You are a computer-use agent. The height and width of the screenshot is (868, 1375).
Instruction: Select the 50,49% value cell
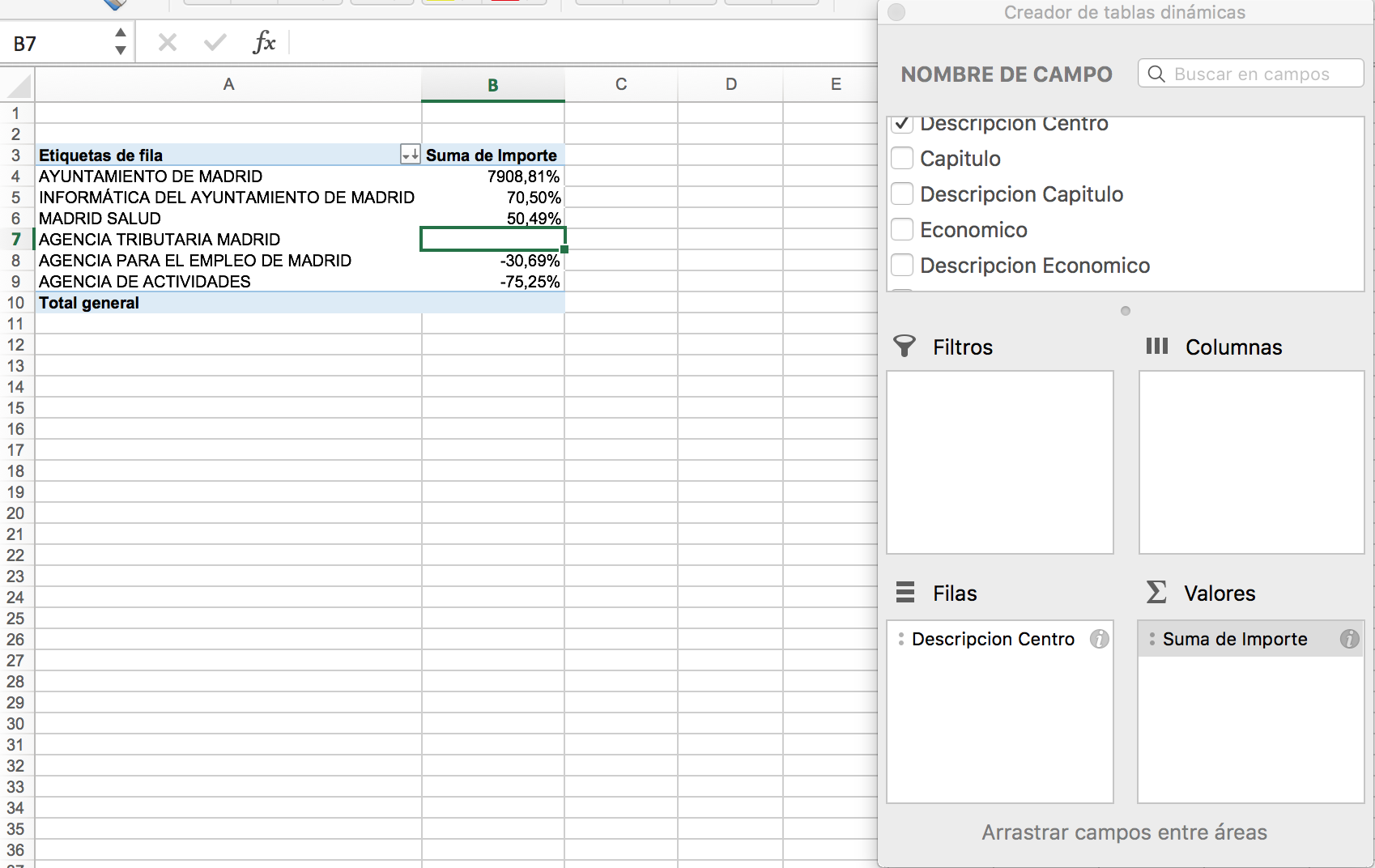click(492, 219)
